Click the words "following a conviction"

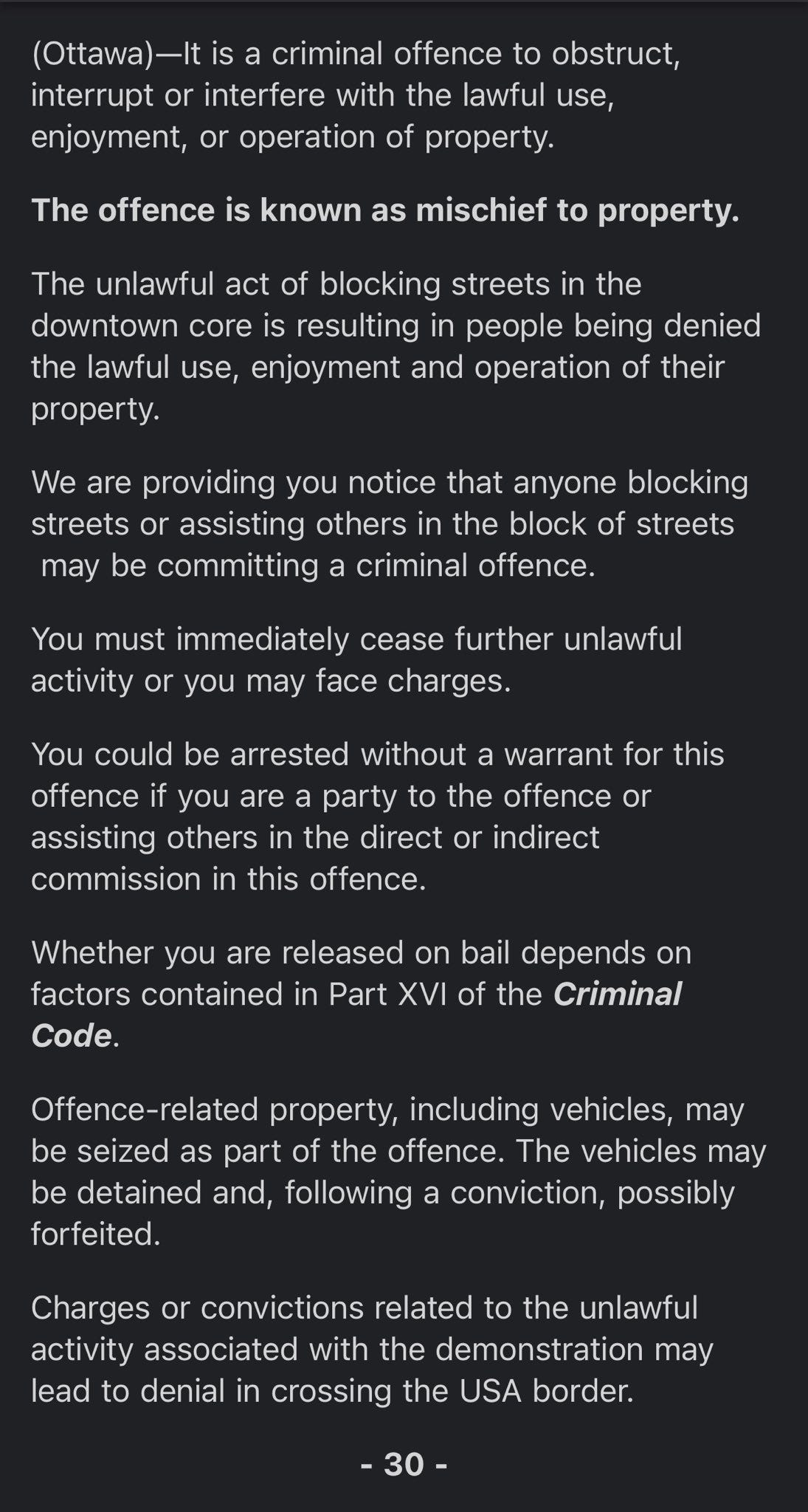point(446,1192)
